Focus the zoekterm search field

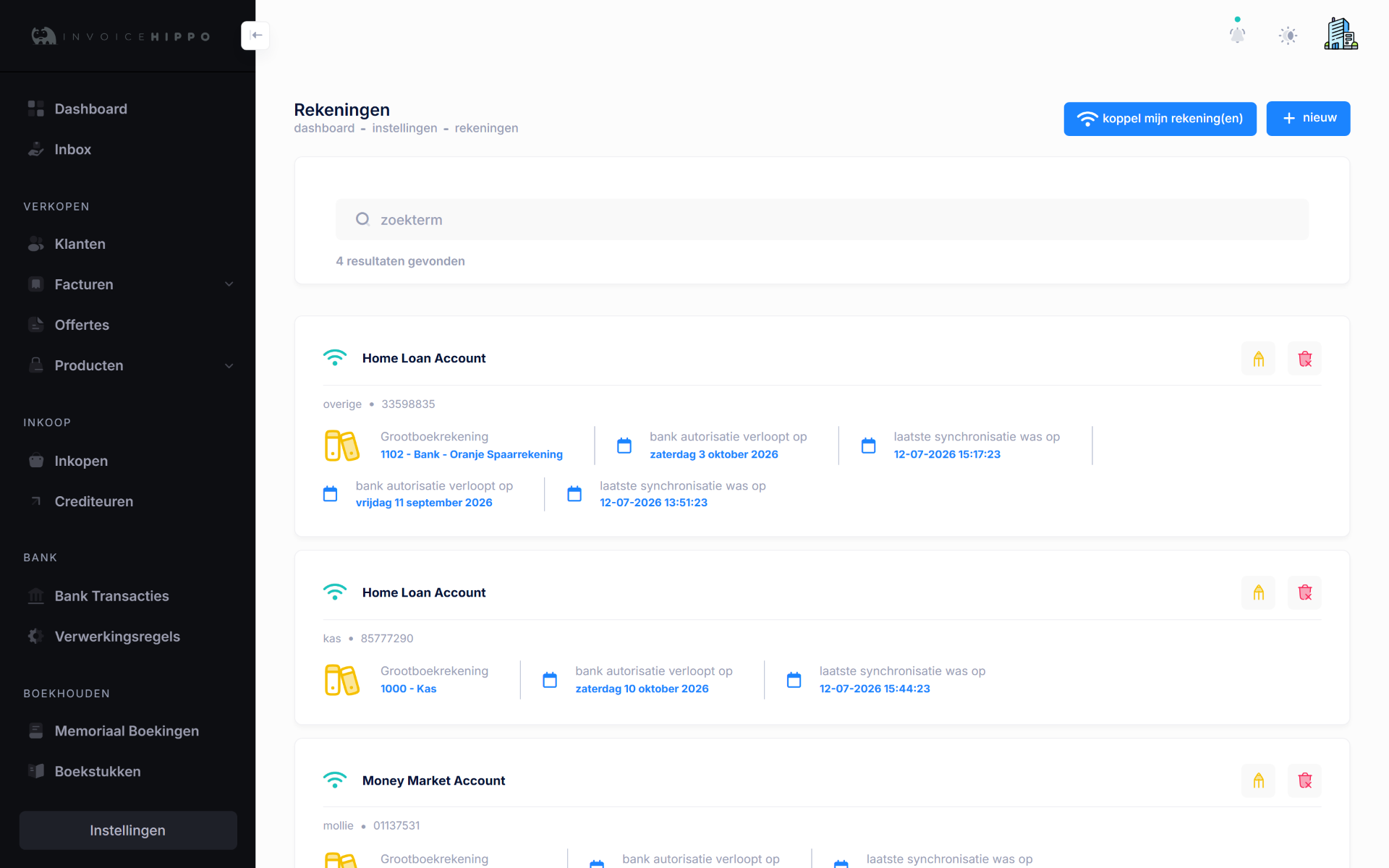(x=822, y=220)
